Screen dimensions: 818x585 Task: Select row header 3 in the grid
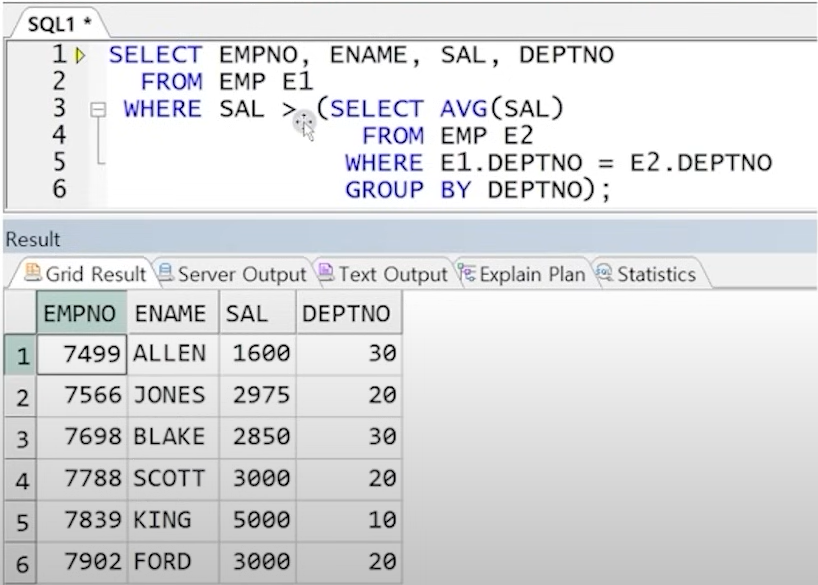20,438
